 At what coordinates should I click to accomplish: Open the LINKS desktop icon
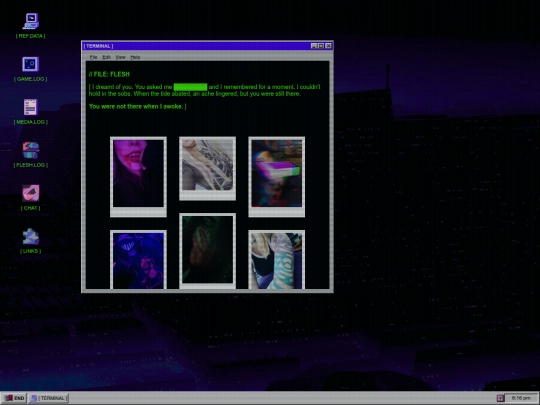(31, 241)
